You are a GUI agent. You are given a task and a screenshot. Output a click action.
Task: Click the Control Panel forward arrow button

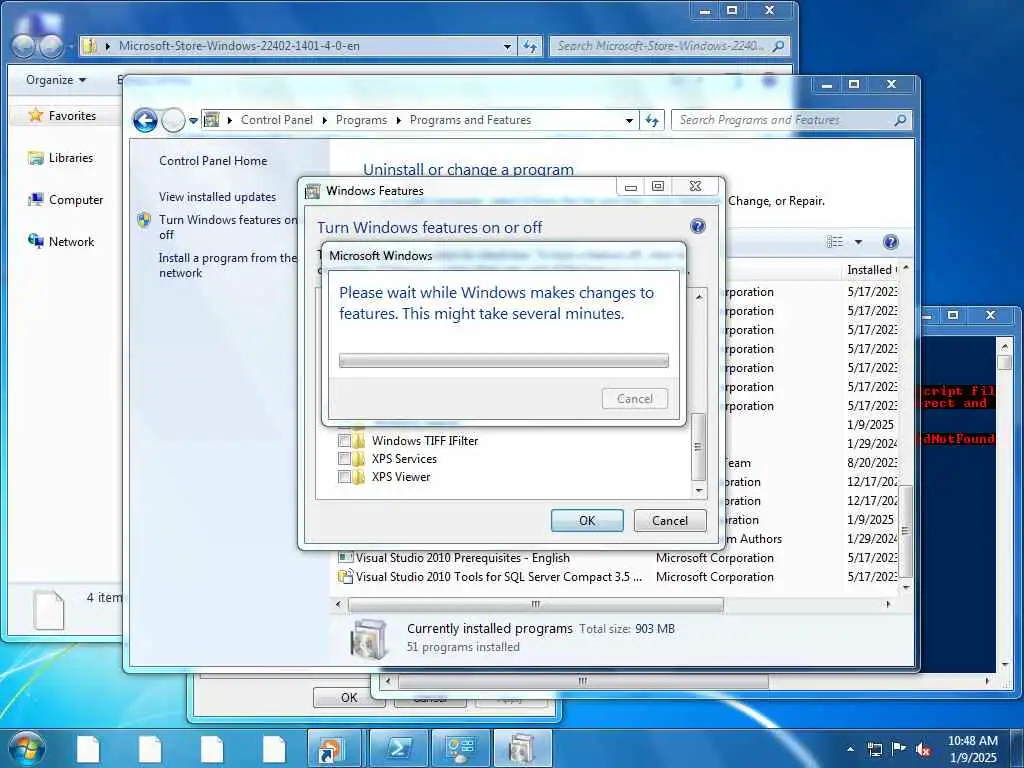[173, 120]
